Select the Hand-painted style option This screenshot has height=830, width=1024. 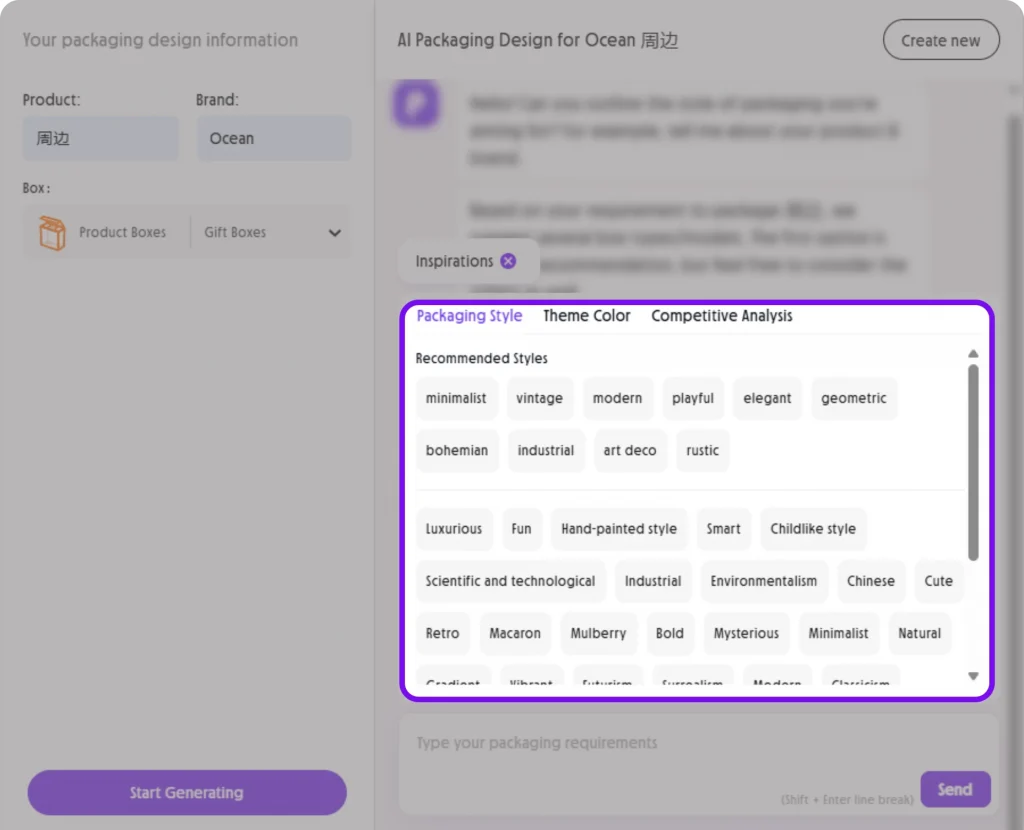tap(619, 529)
